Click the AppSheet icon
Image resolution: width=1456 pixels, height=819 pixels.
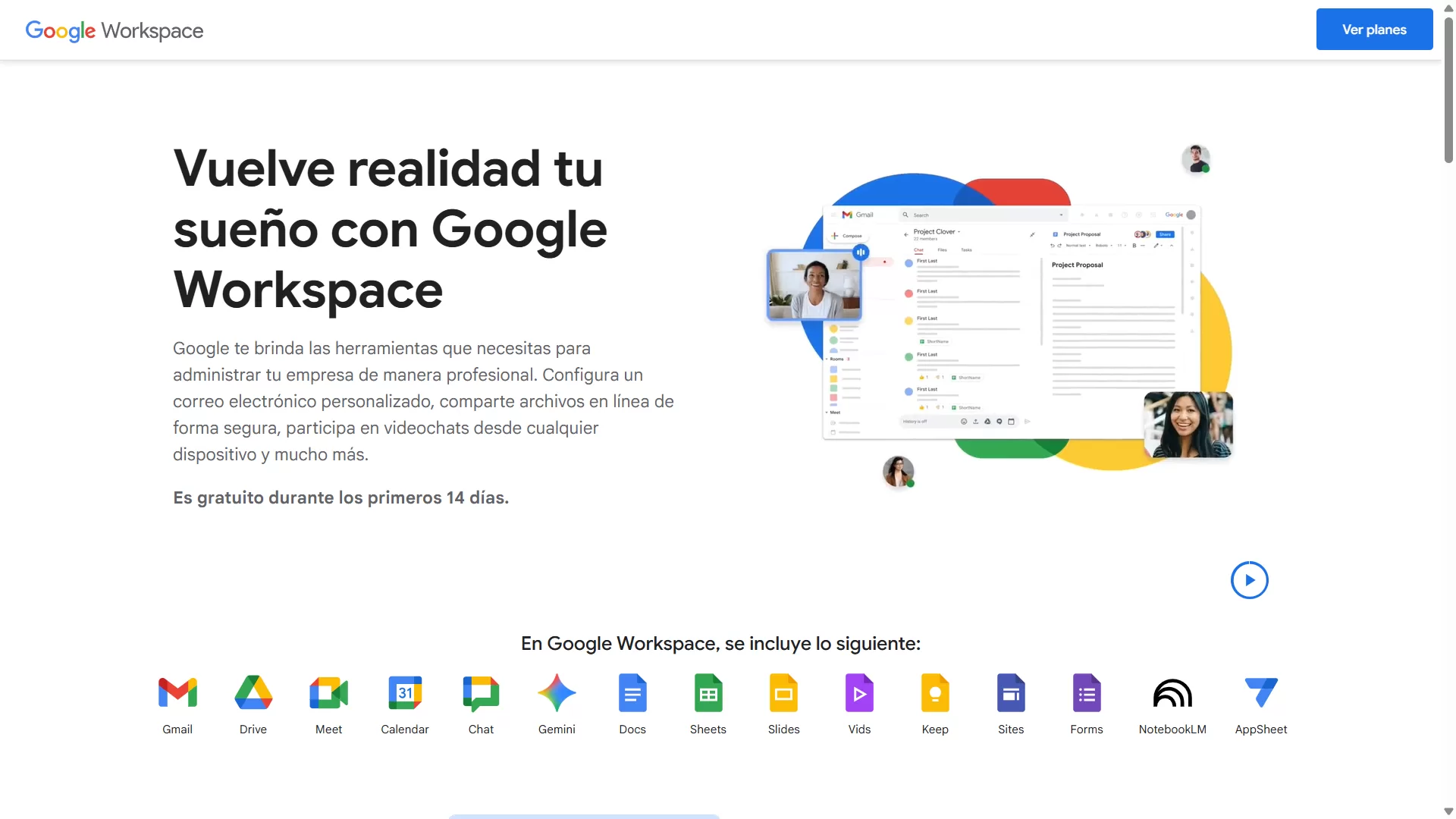click(x=1260, y=692)
